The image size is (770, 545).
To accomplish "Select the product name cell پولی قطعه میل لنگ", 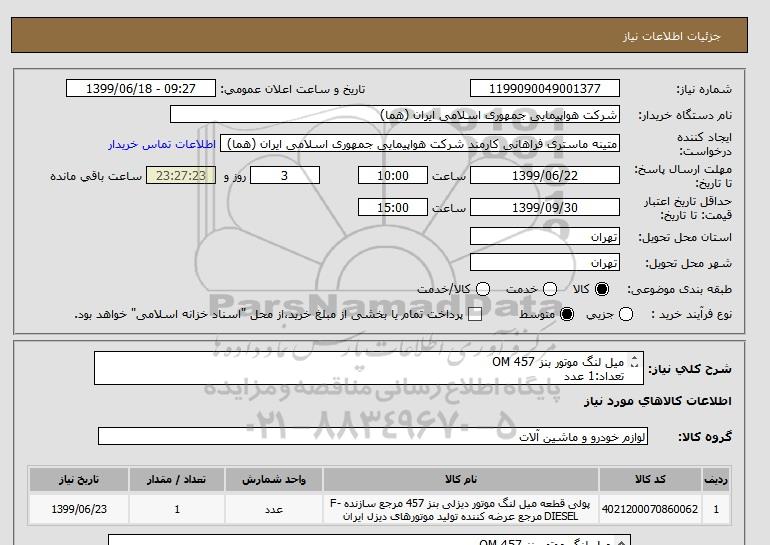I will point(461,509).
